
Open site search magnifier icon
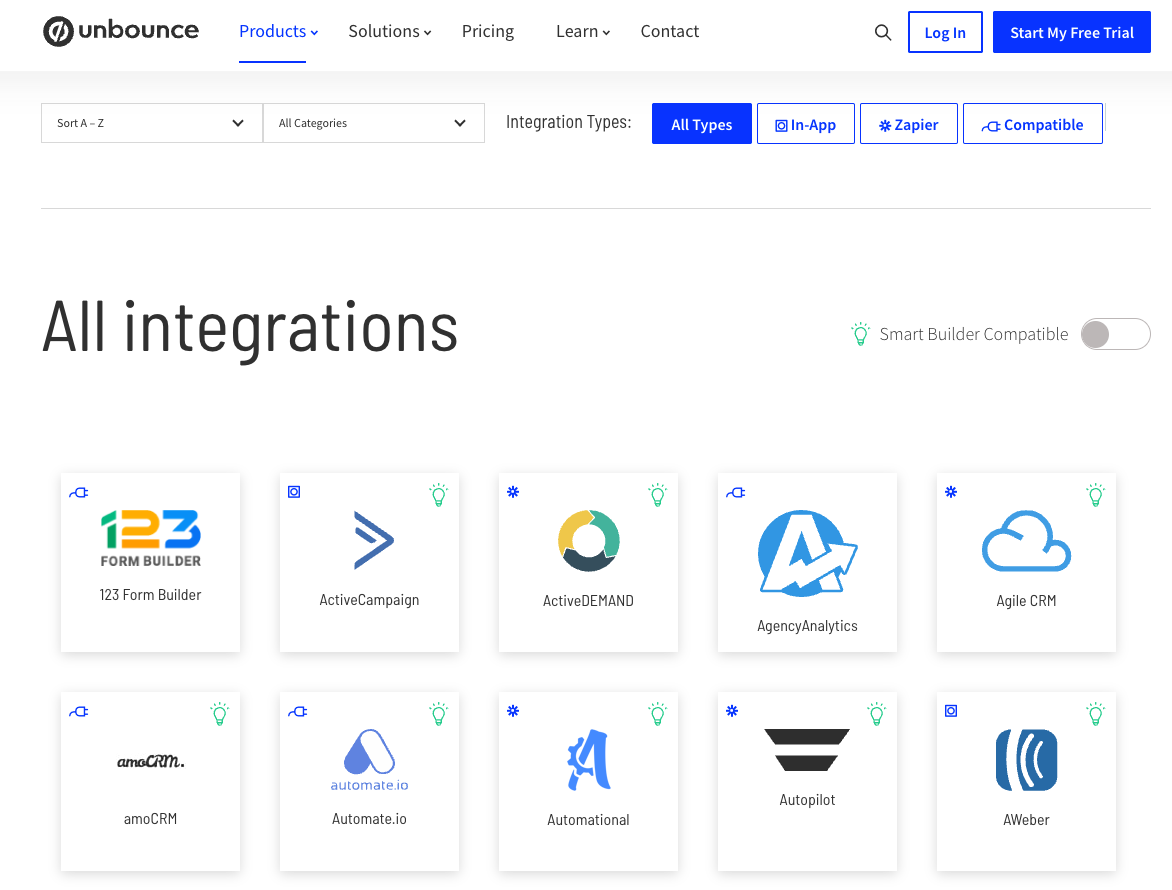[883, 32]
